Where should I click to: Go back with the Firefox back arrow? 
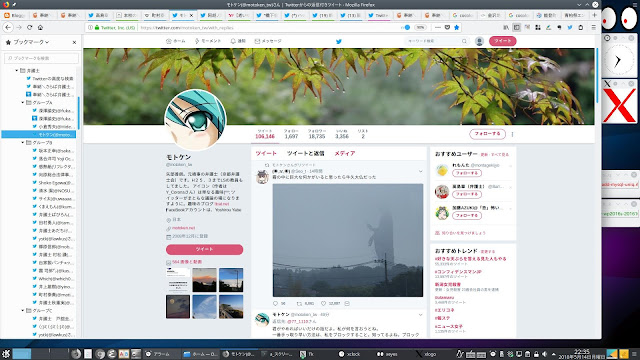8,27
